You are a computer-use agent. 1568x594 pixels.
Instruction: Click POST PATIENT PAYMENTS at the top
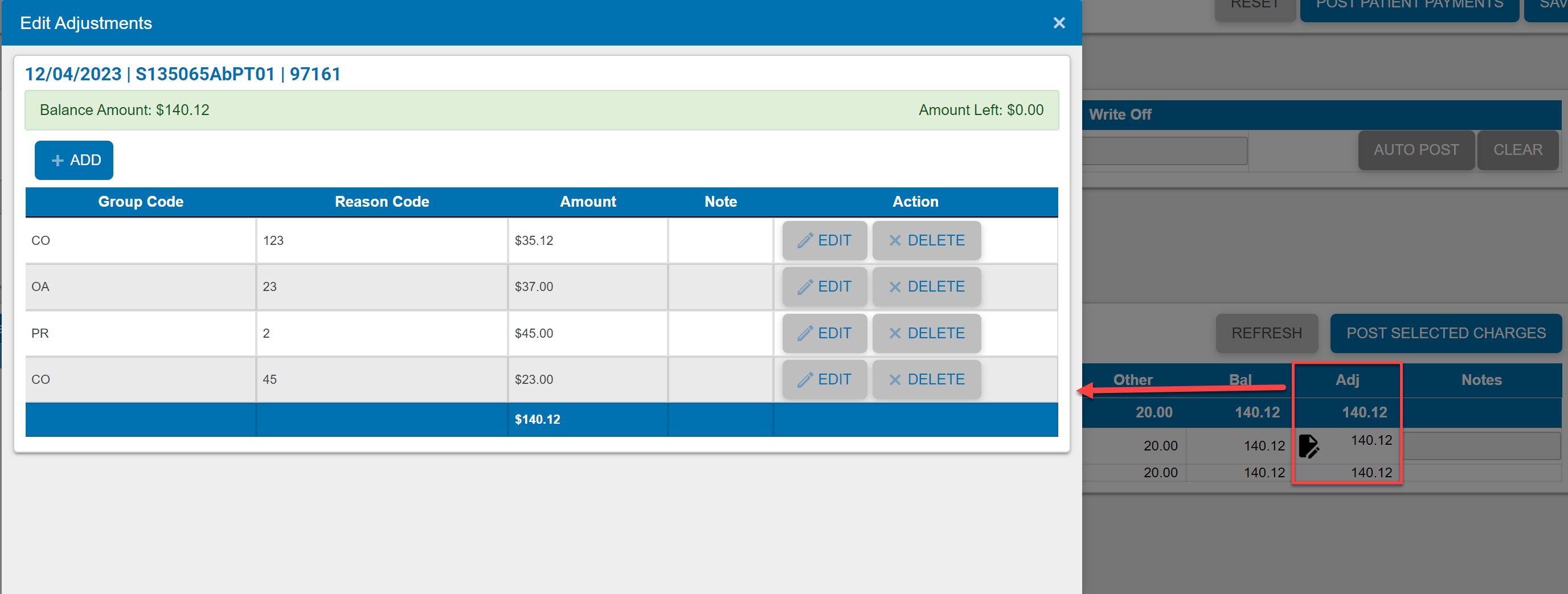click(x=1409, y=5)
